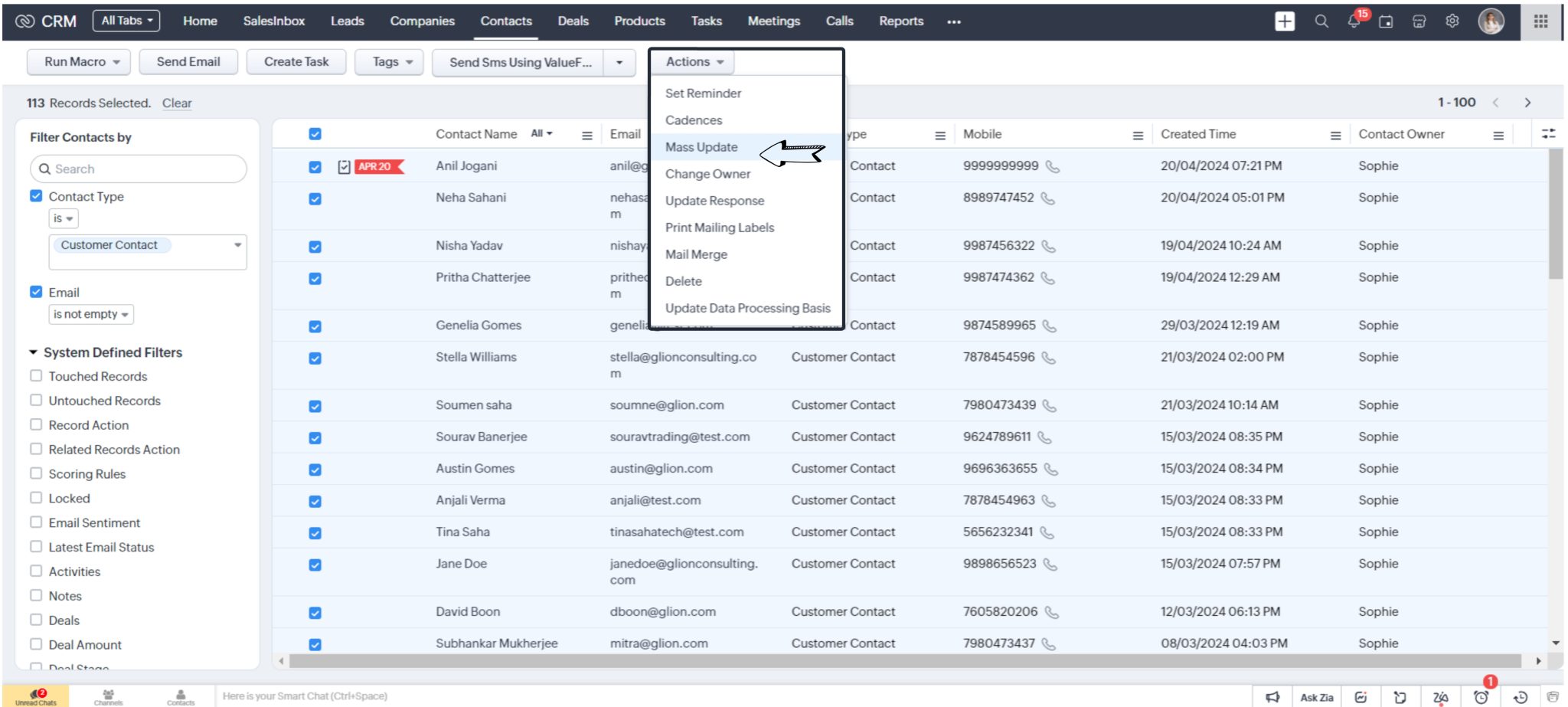Open the quick create plus icon
The image size is (1568, 707).
[1285, 22]
